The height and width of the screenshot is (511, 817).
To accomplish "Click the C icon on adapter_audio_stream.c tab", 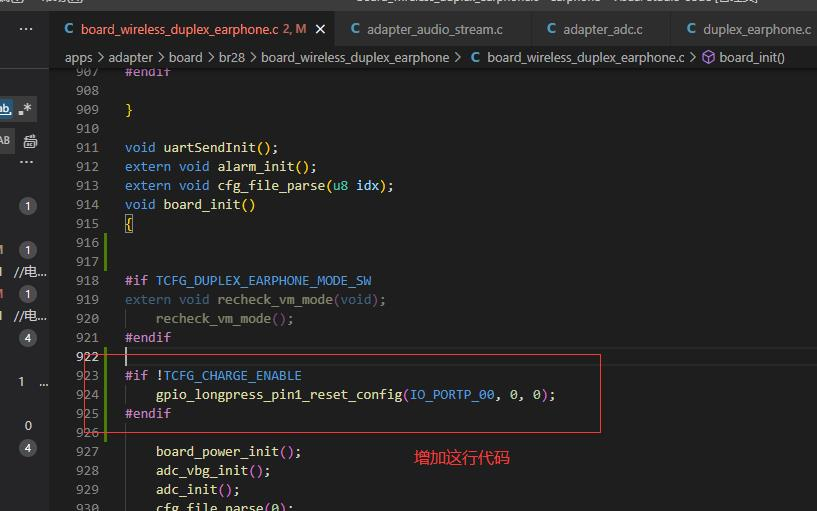I will point(355,29).
